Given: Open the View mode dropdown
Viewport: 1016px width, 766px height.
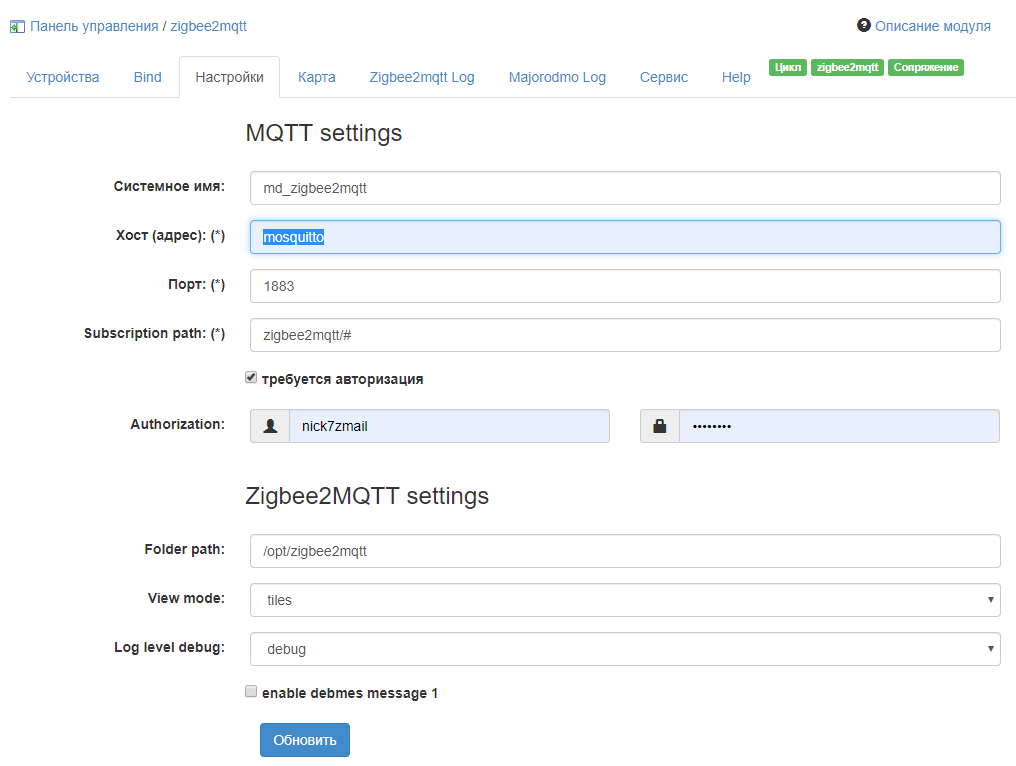Looking at the screenshot, I should [x=625, y=600].
